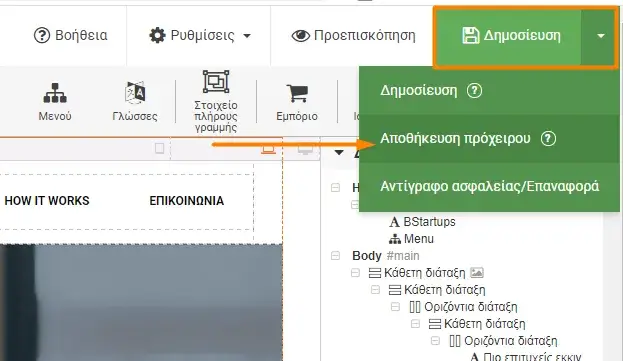The width and height of the screenshot is (623, 361).
Task: Select the Body #main tree node
Action: 385,256
